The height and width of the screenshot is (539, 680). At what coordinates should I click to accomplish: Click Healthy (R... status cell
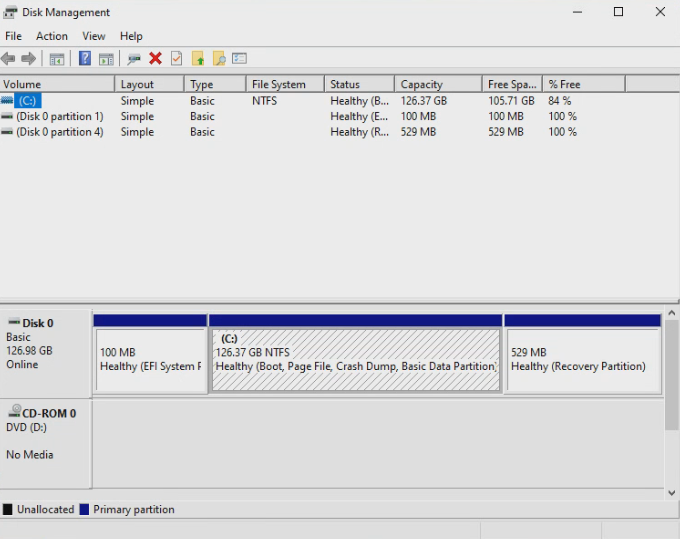(360, 132)
